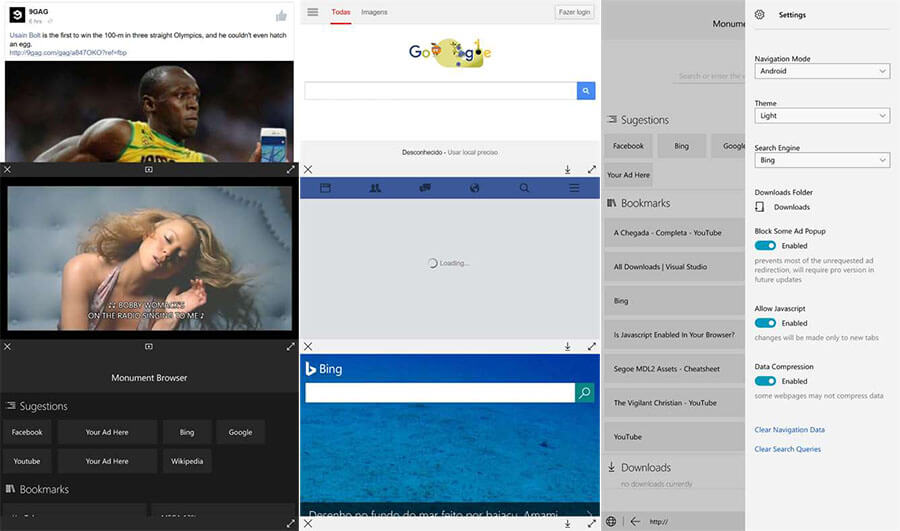Open the hamburger menu on Google page
900x531 pixels.
tap(312, 12)
